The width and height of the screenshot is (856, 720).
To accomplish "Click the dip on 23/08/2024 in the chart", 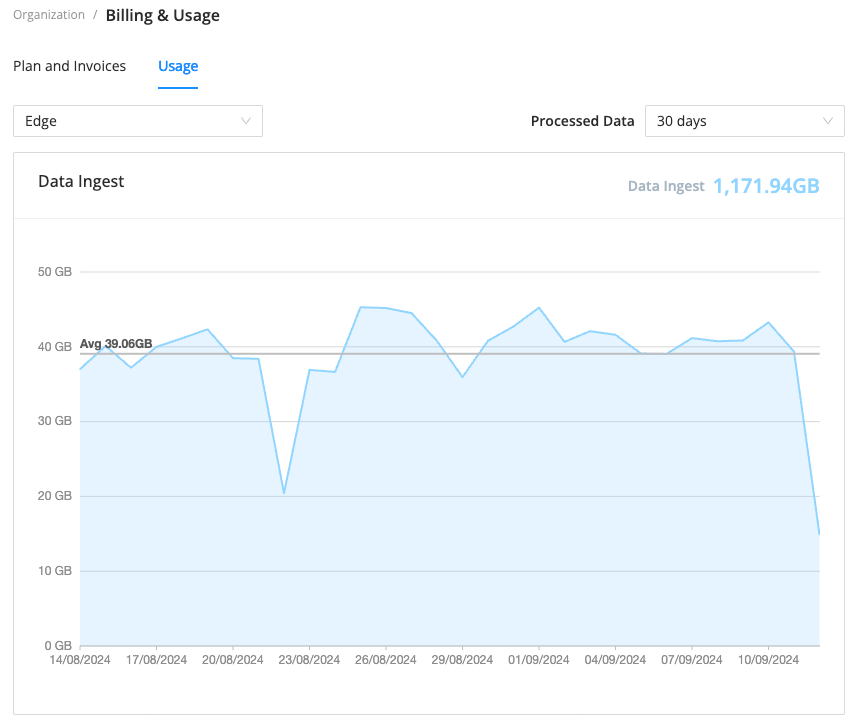I will click(283, 491).
